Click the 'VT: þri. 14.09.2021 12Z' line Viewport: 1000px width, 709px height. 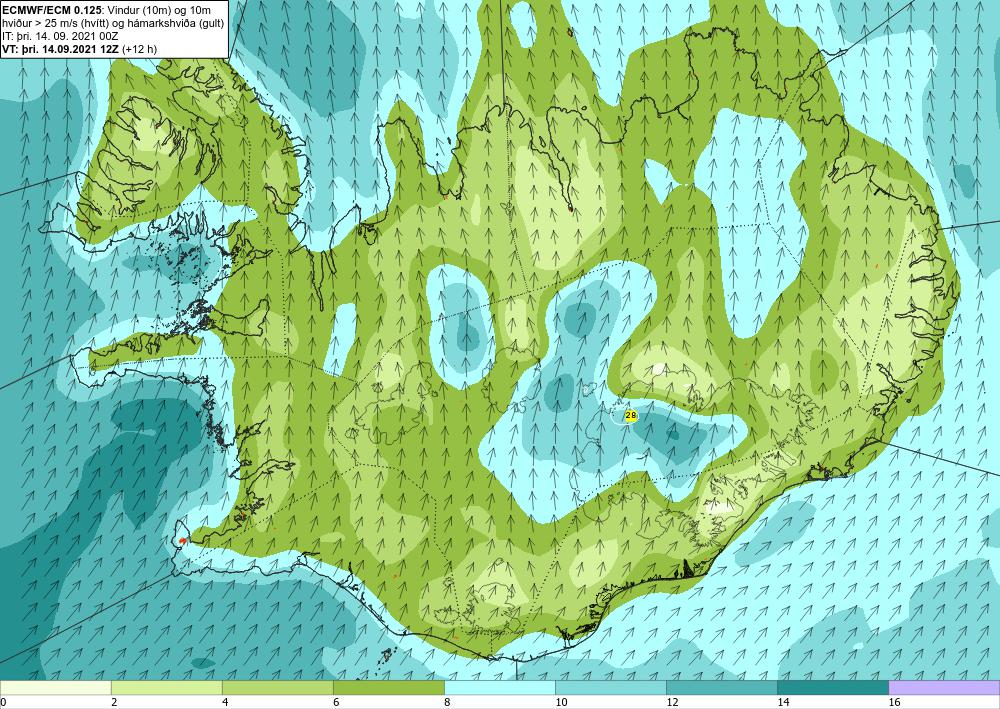click(61, 48)
